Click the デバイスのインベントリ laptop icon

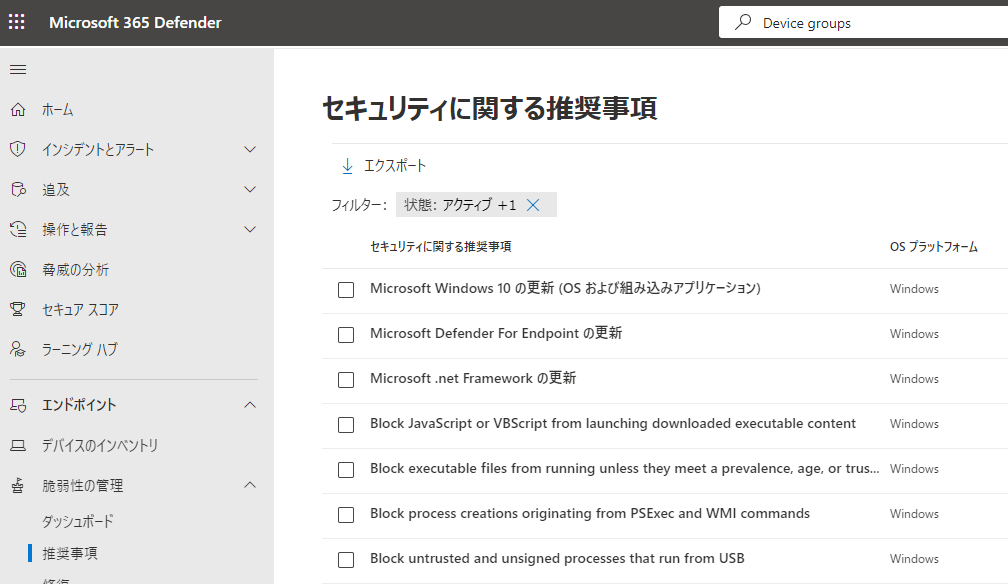point(18,445)
